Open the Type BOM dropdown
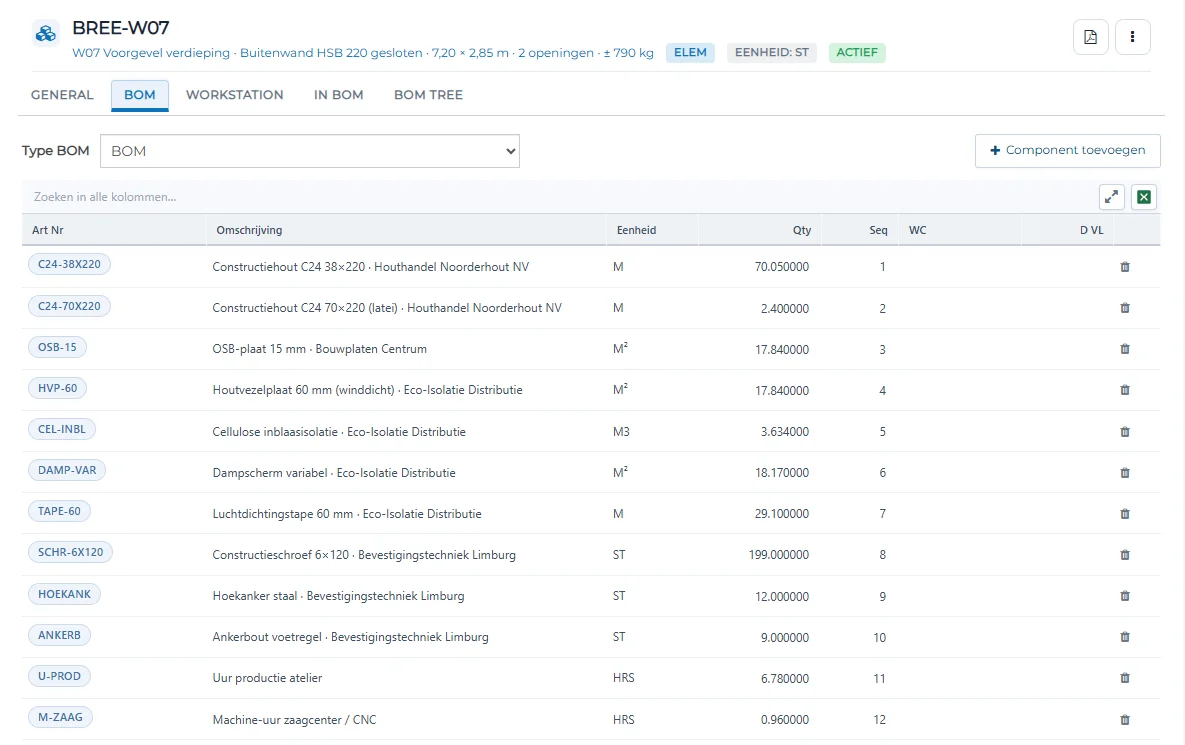 (x=310, y=151)
